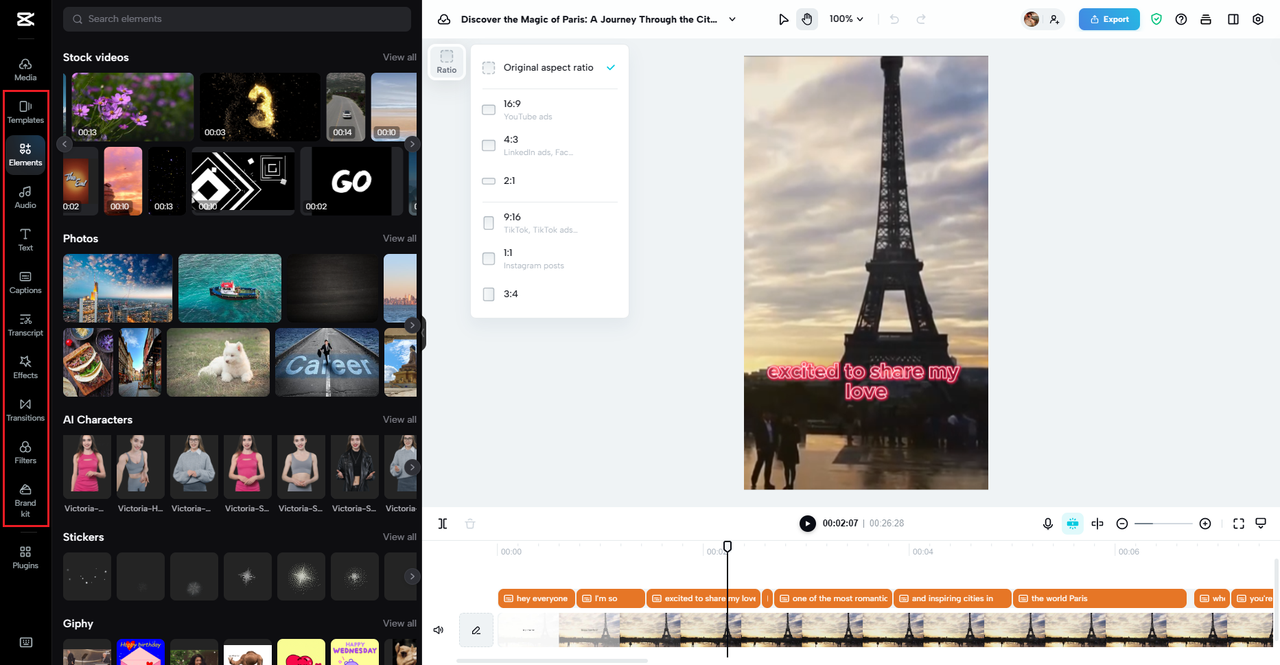Open the Text panel

click(25, 240)
